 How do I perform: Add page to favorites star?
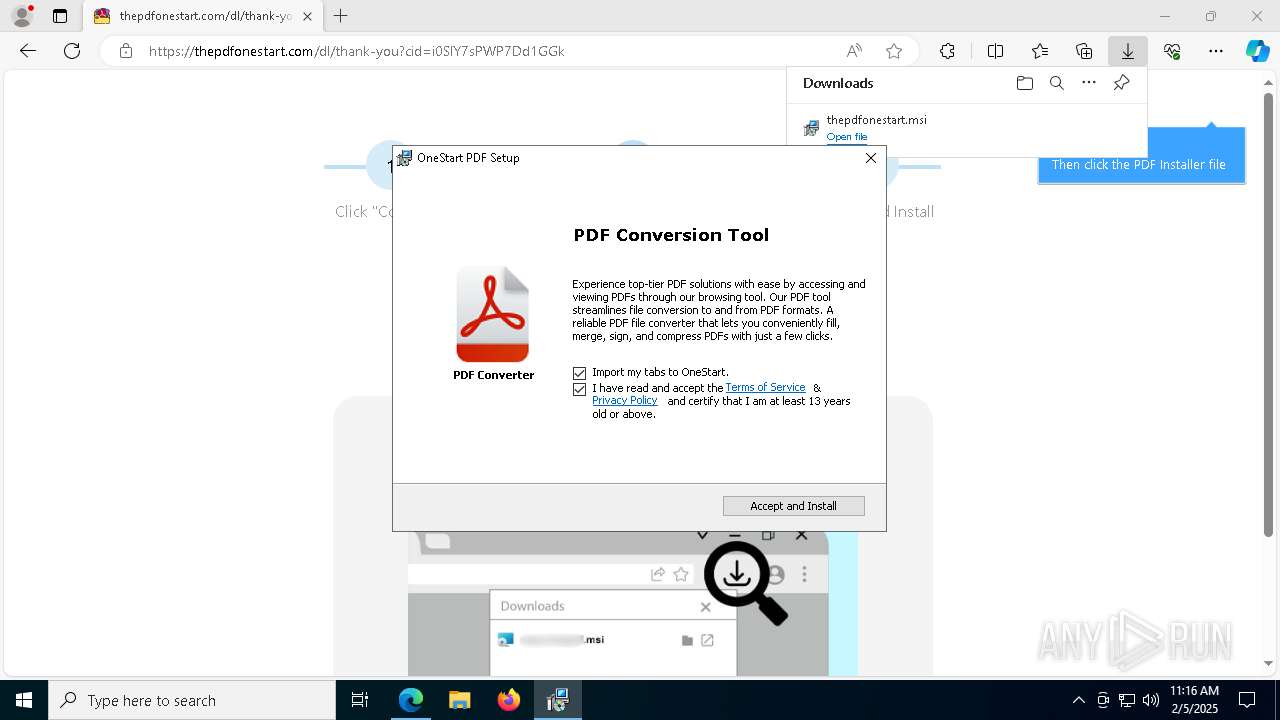click(894, 51)
